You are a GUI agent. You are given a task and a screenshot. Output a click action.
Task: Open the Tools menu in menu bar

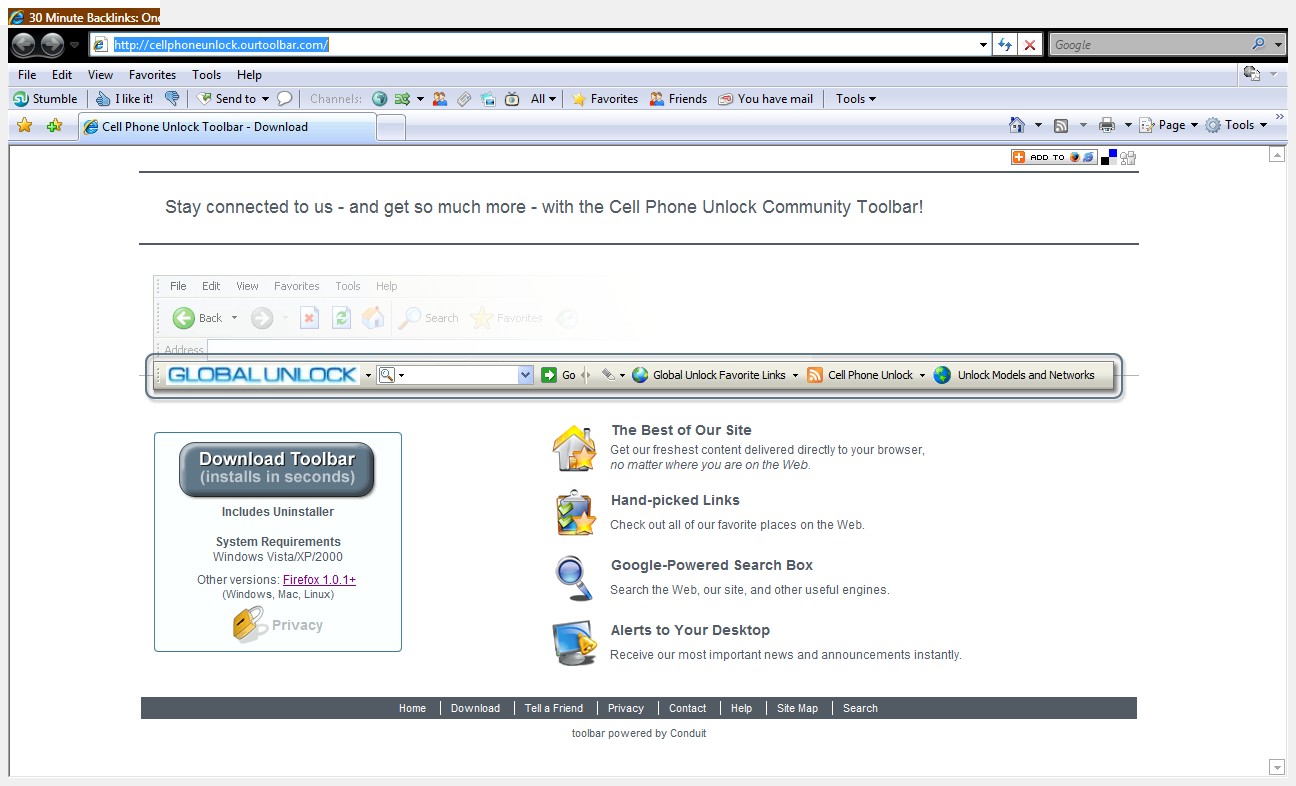(x=206, y=75)
